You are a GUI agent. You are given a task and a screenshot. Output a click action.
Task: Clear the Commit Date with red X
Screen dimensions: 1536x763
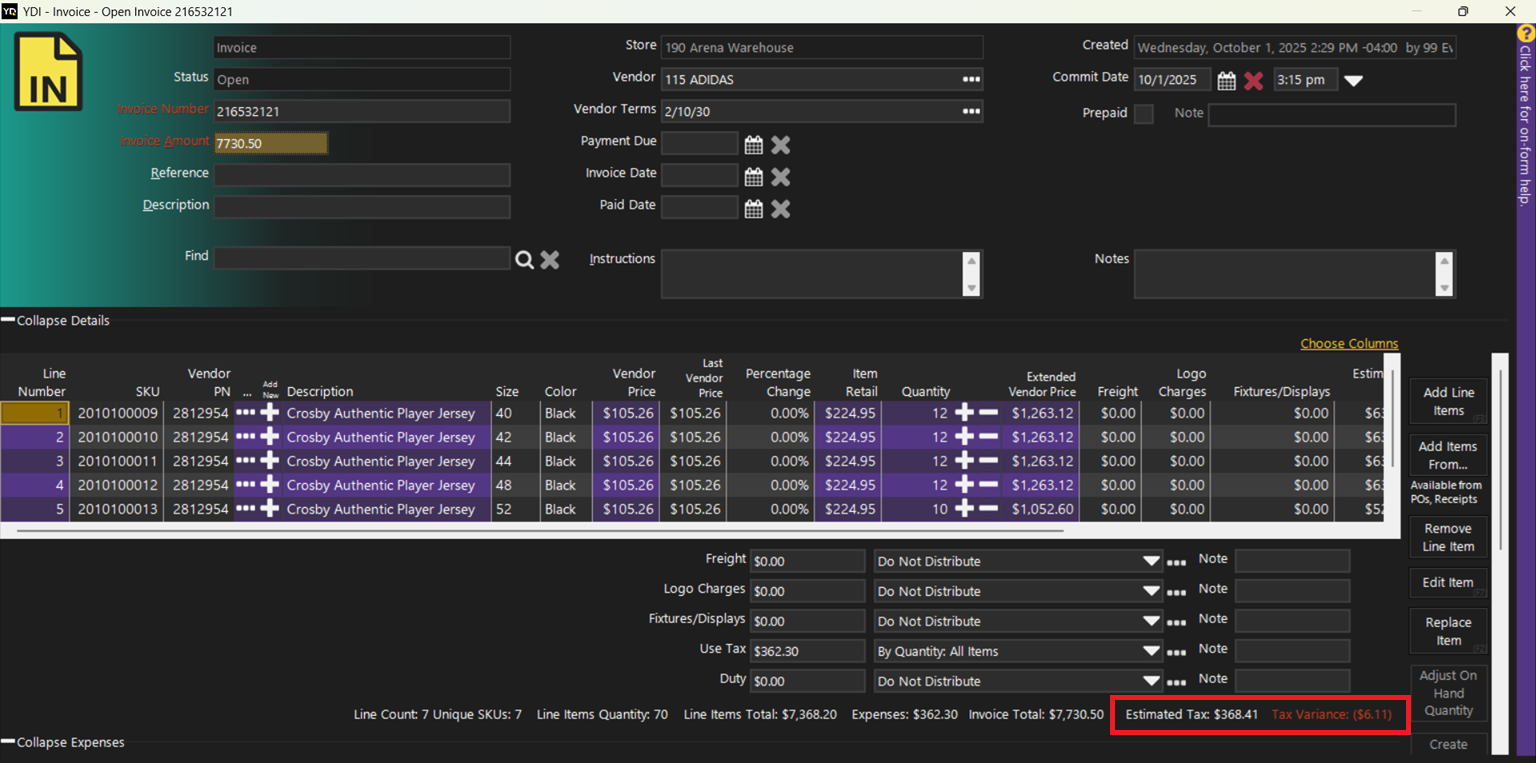[1253, 81]
